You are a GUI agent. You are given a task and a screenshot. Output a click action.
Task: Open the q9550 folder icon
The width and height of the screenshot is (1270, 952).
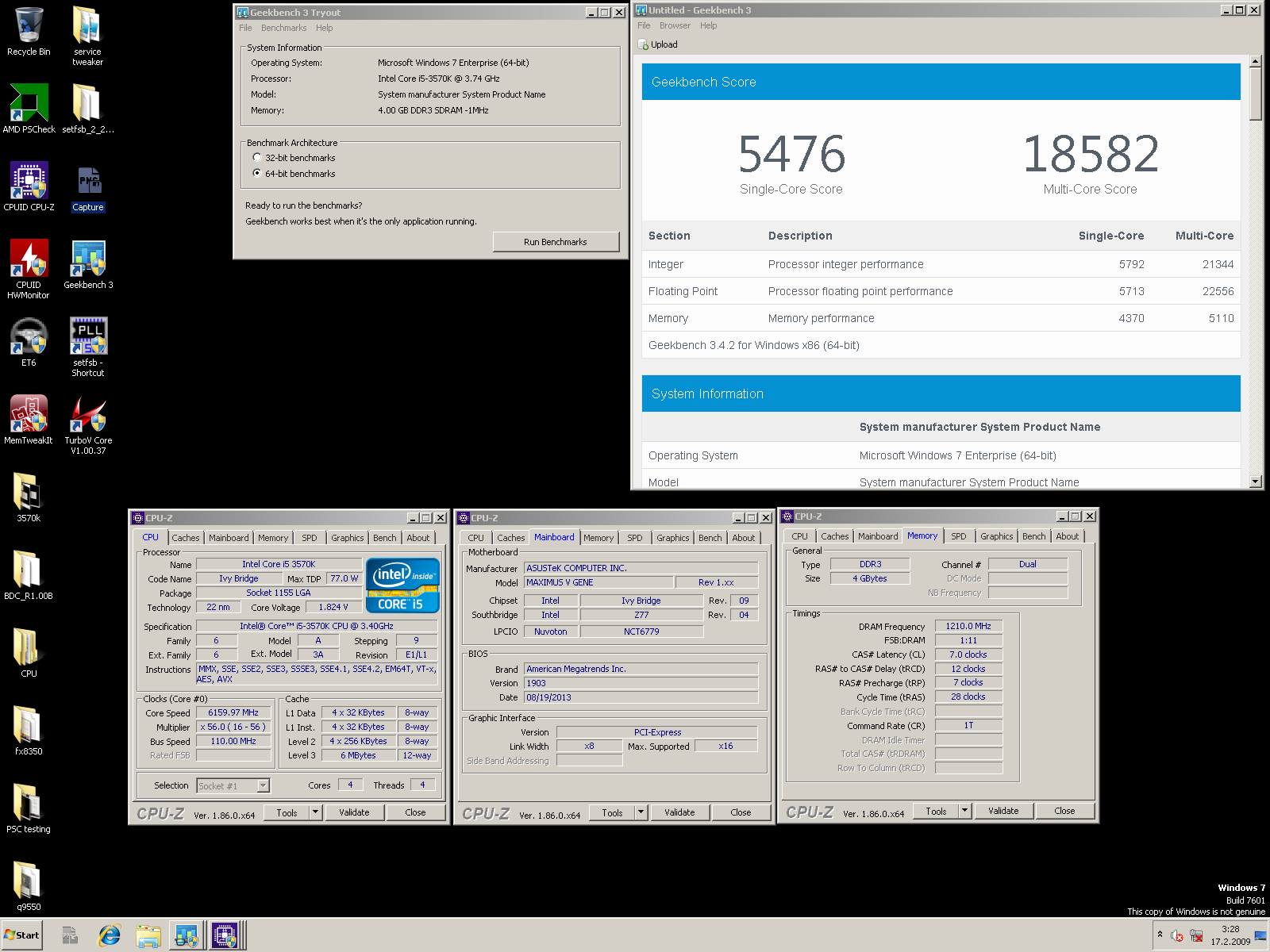pos(29,886)
